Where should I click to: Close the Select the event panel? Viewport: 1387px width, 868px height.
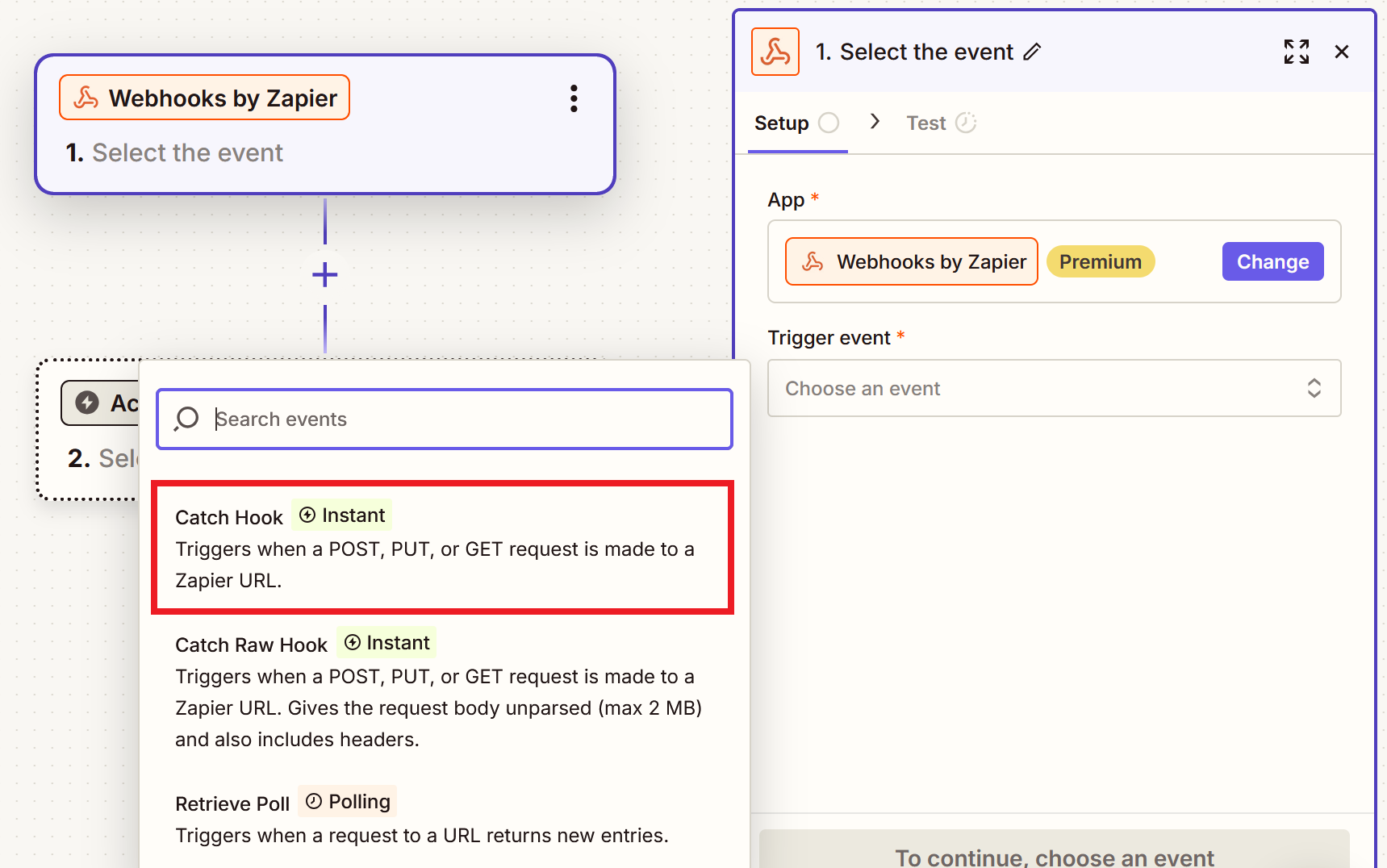pos(1342,52)
